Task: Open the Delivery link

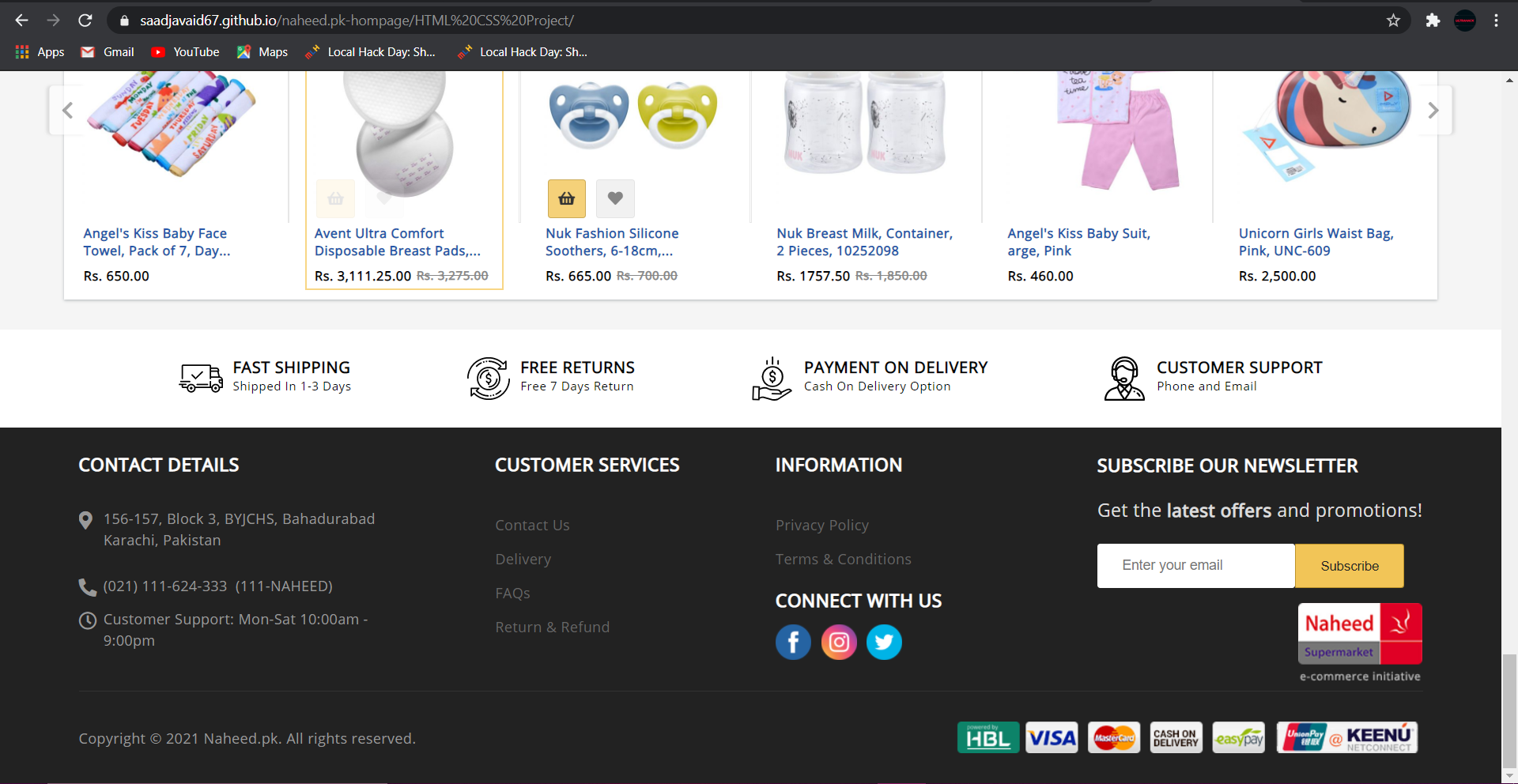Action: point(523,559)
